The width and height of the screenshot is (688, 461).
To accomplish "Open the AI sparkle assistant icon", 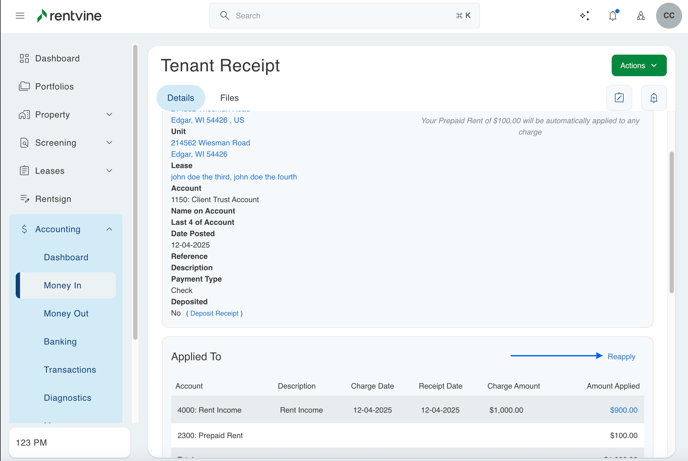I will (585, 16).
